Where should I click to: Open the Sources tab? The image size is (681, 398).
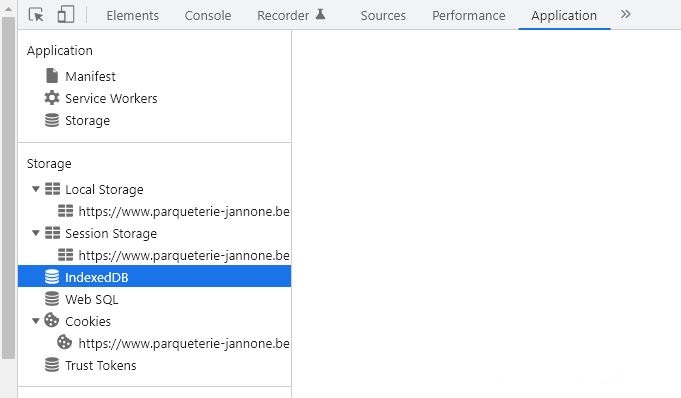(383, 15)
